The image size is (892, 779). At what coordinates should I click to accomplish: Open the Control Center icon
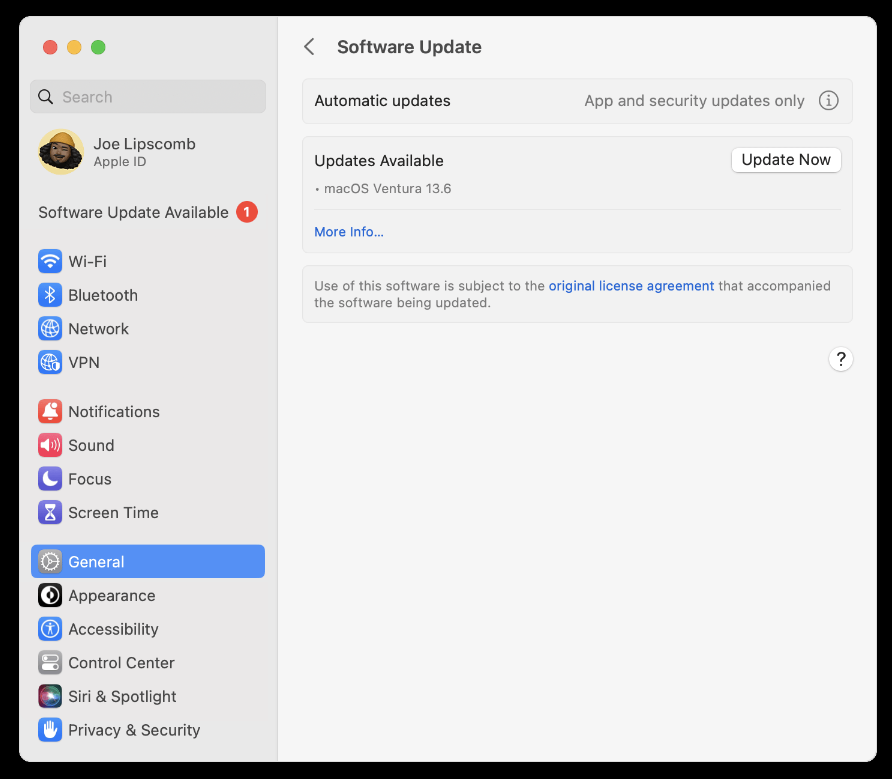(x=50, y=662)
